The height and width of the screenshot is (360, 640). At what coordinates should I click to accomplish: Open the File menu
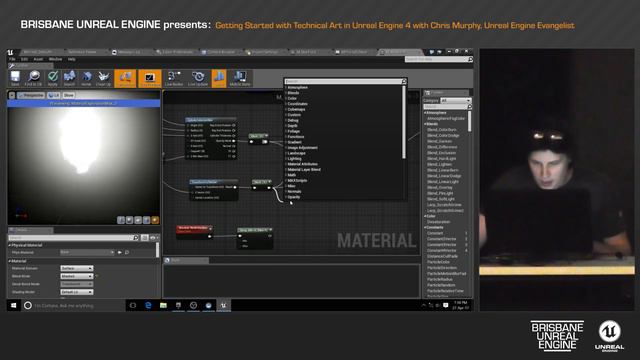(12, 59)
